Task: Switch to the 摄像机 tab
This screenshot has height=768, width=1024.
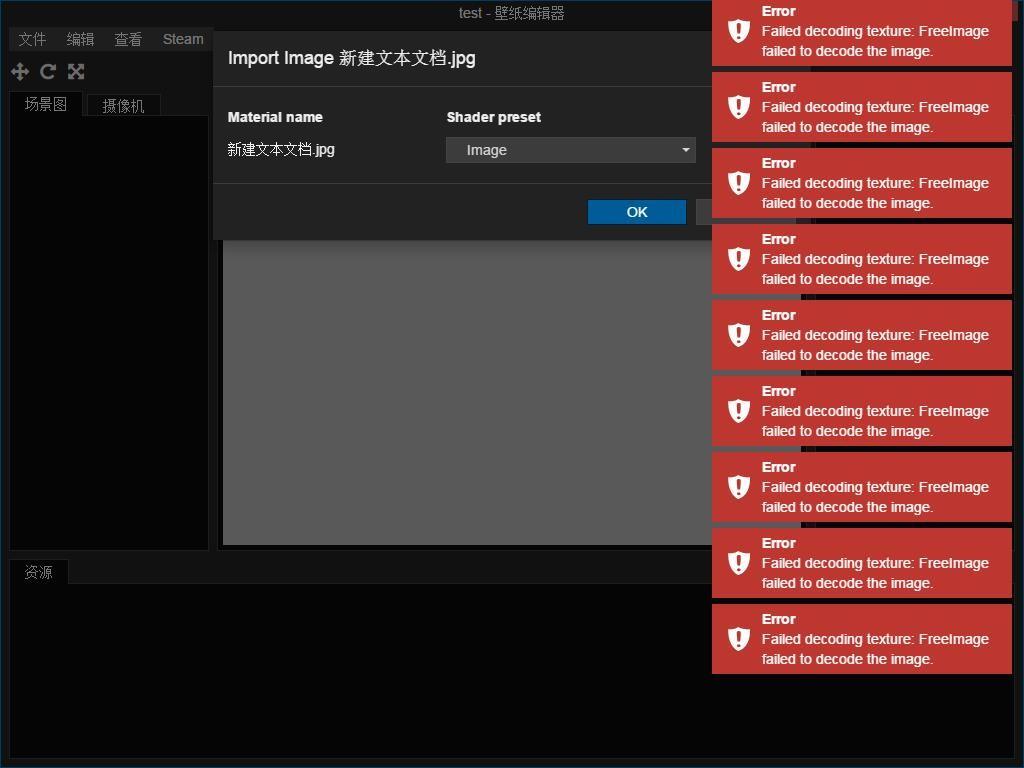Action: tap(122, 103)
